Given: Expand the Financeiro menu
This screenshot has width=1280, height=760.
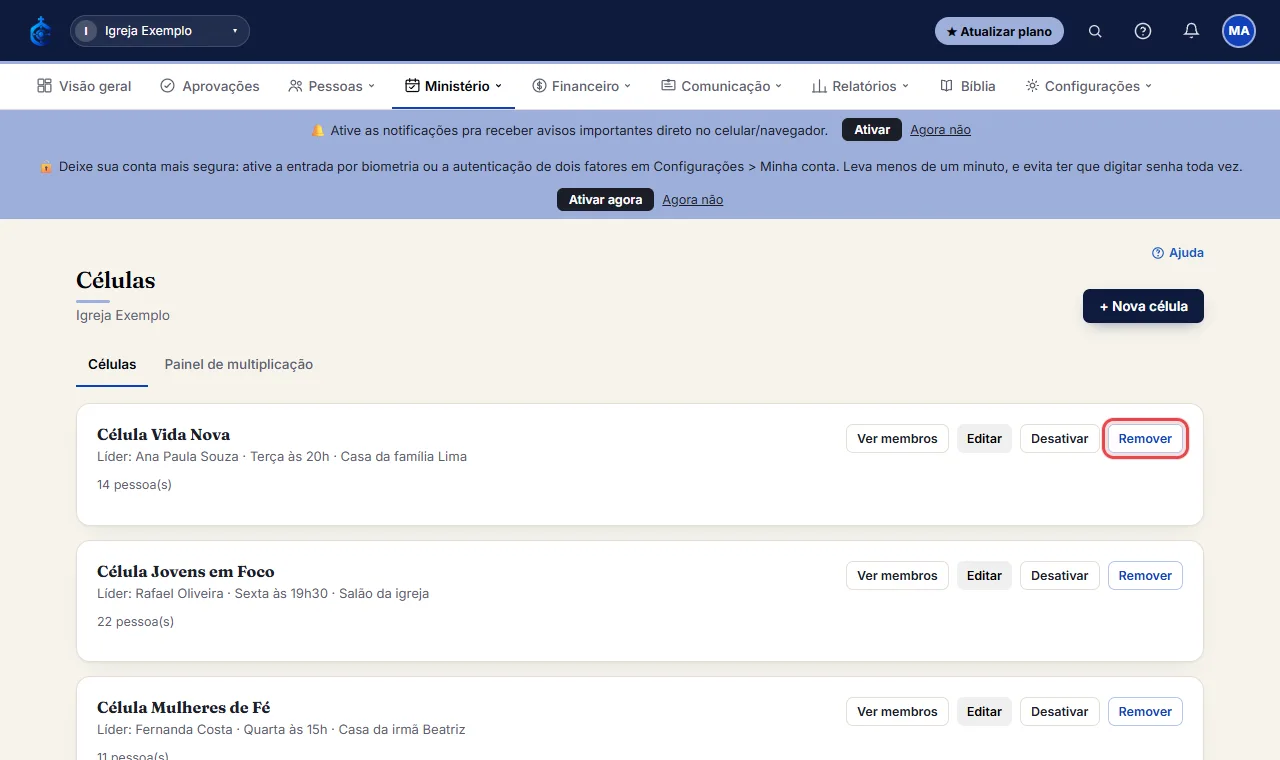Looking at the screenshot, I should point(582,86).
